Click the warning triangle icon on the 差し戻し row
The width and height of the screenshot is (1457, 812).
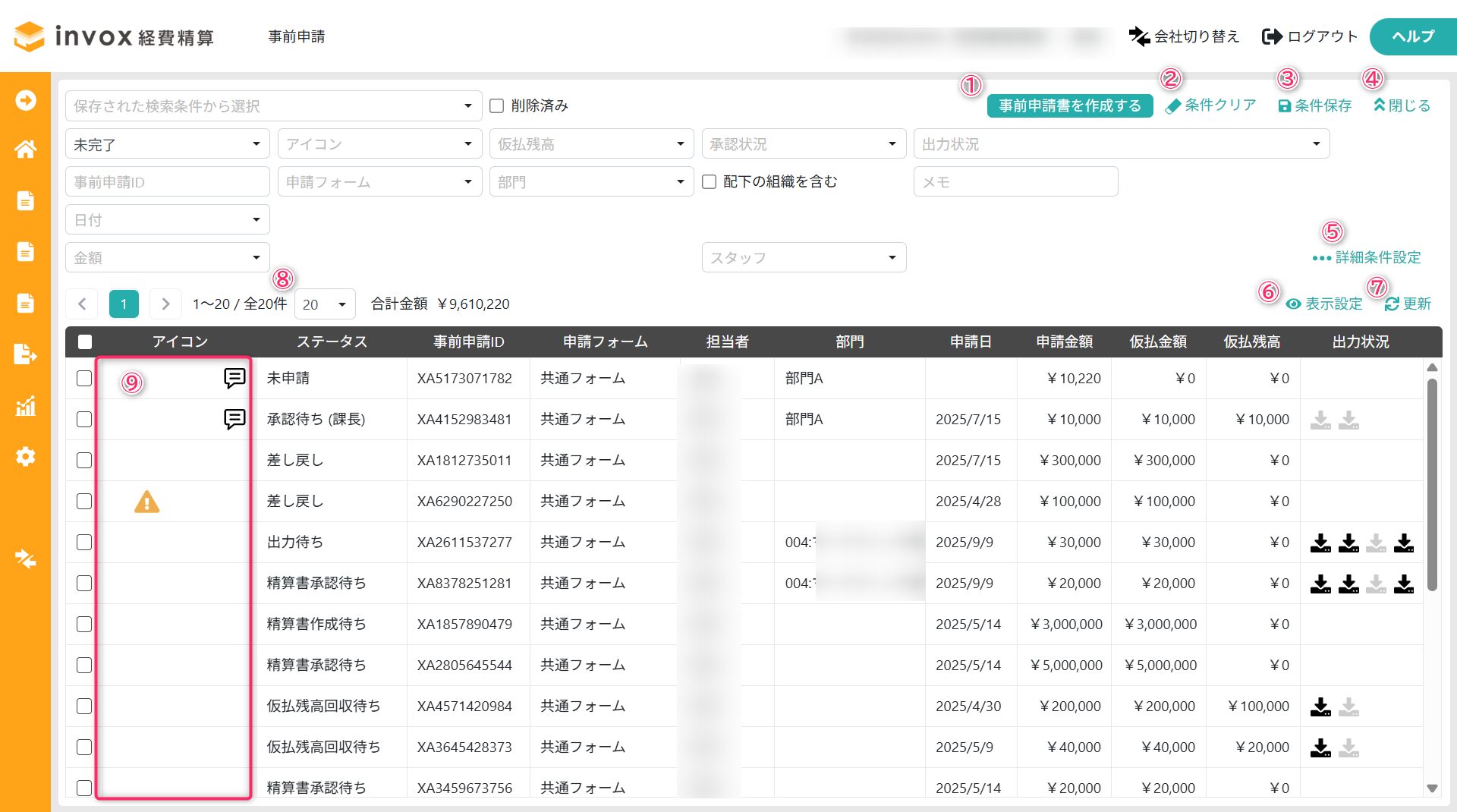[146, 502]
